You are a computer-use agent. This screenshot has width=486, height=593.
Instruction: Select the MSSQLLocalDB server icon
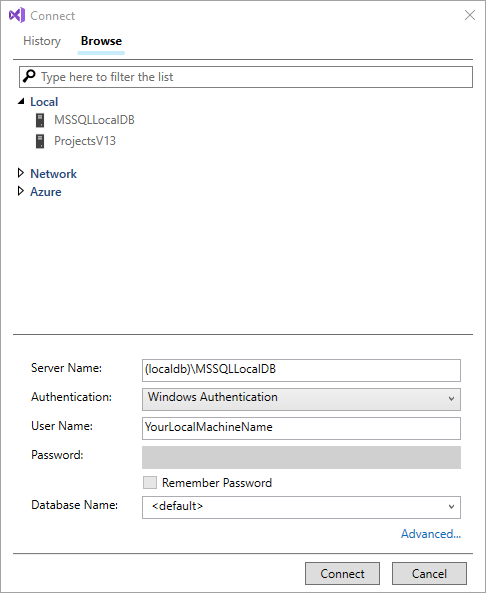click(40, 120)
